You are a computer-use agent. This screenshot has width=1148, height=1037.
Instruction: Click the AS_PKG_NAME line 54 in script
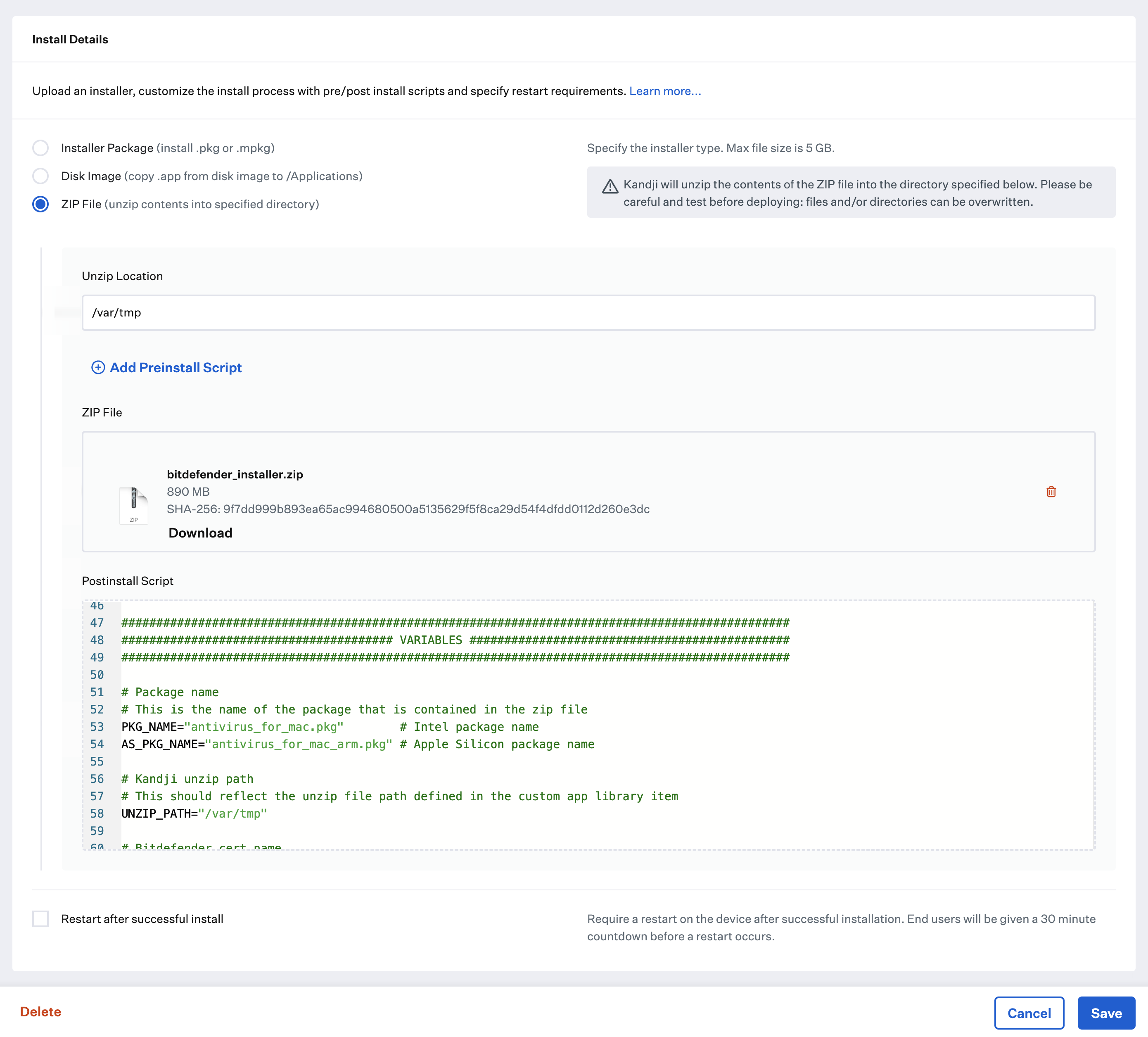pos(358,744)
